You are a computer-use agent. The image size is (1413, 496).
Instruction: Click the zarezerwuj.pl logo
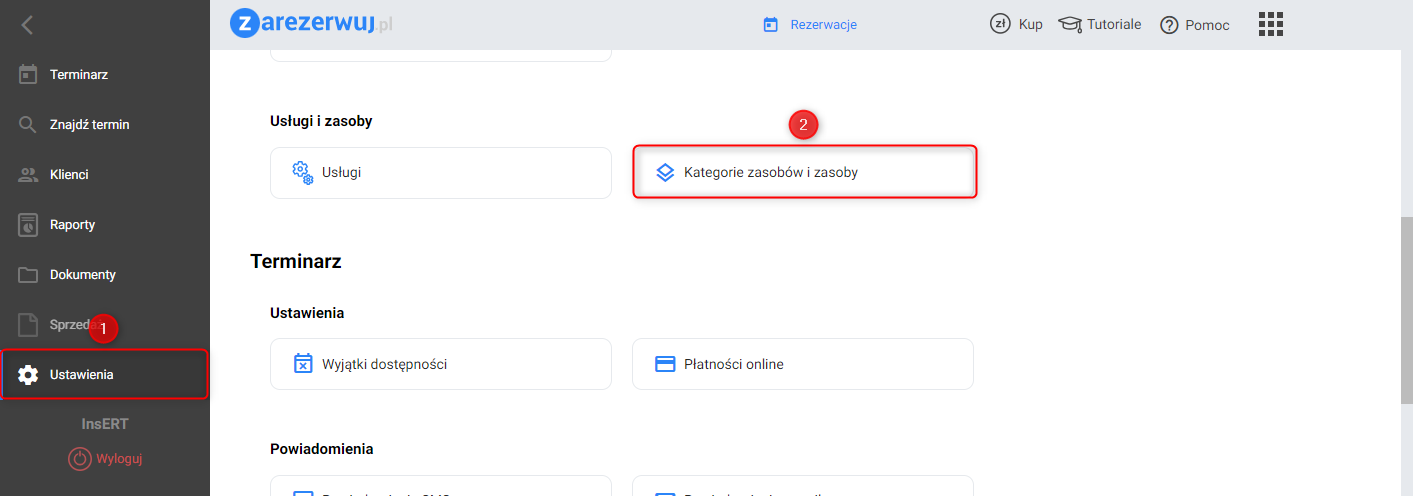click(311, 23)
